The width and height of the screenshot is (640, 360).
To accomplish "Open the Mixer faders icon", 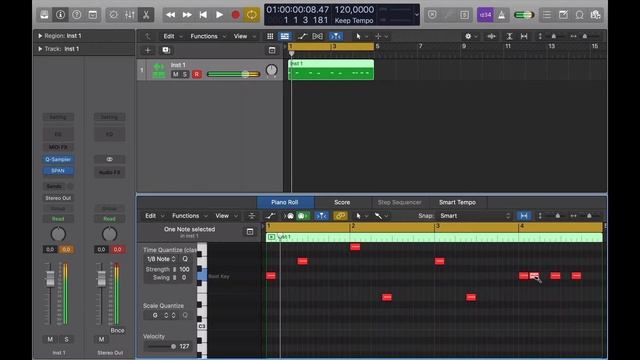I will (130, 15).
